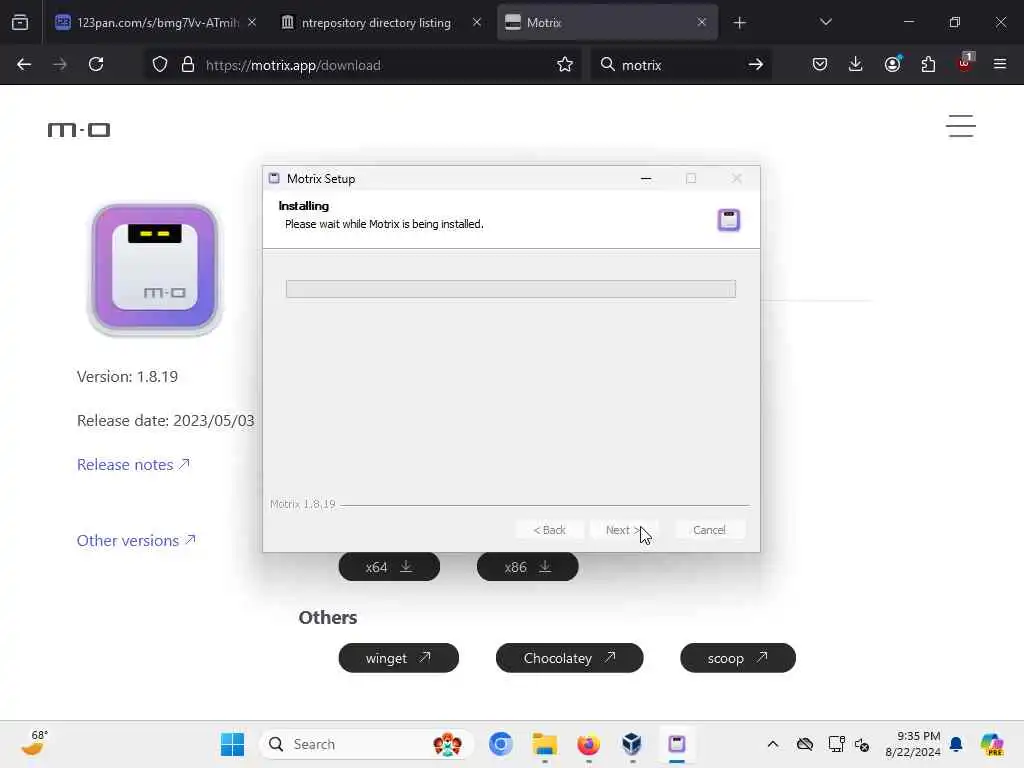The image size is (1024, 768).
Task: Expand the system tray hidden icons
Action: (773, 744)
